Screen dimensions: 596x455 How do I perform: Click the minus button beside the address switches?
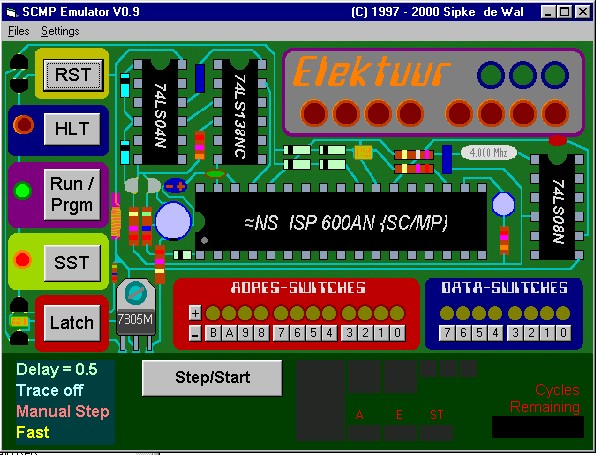coord(195,334)
